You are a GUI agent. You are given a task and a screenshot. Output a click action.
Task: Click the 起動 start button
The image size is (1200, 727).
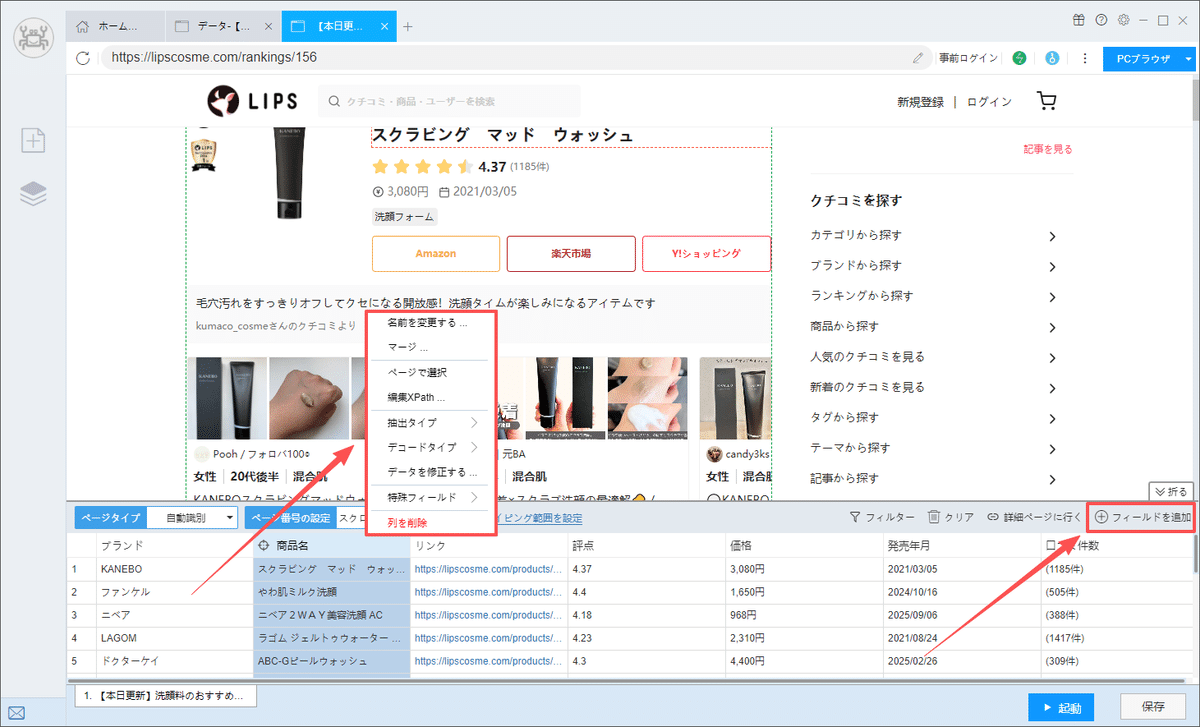[x=1061, y=708]
